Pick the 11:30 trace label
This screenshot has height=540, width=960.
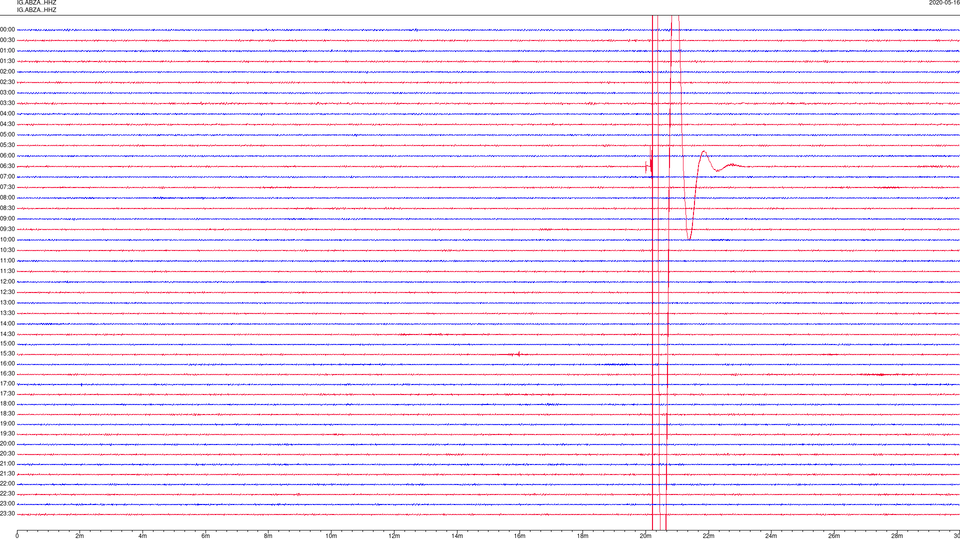[x=7, y=271]
